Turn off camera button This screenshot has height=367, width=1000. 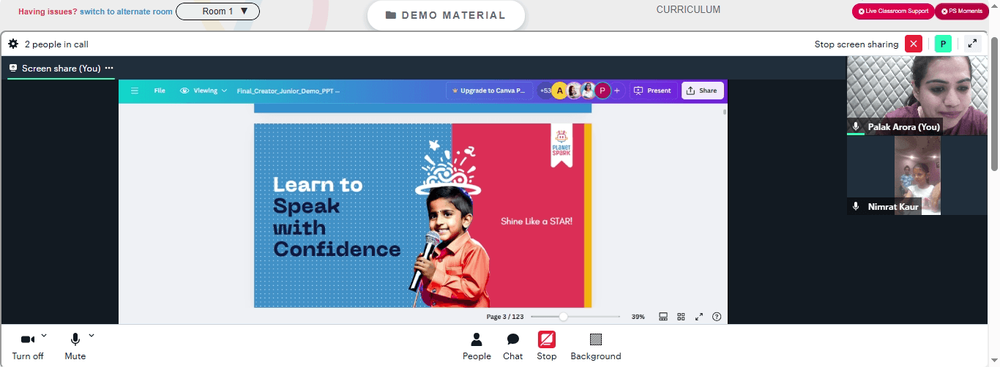[27, 346]
